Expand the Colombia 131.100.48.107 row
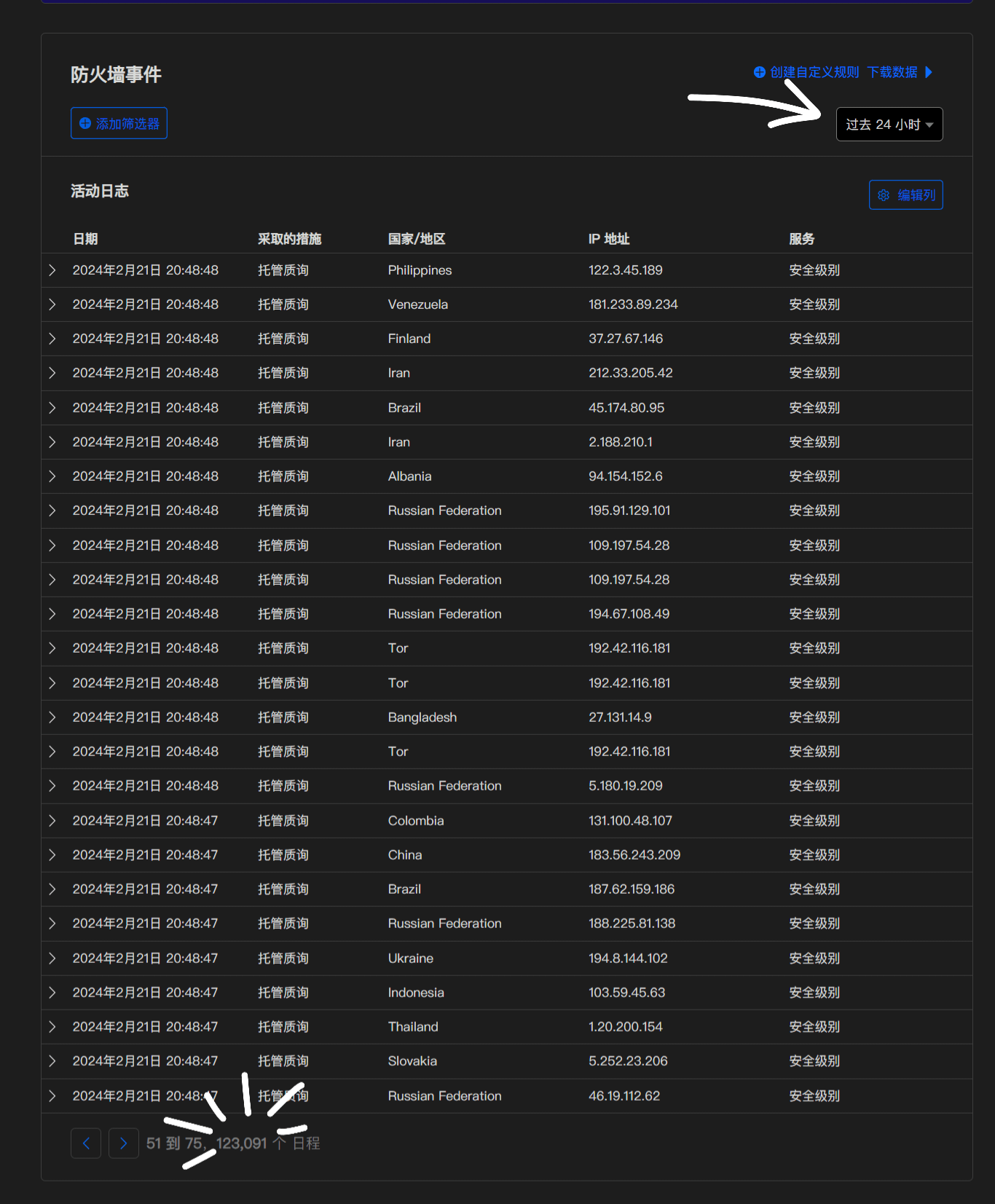Screen dimensions: 995x1204 tap(52, 821)
